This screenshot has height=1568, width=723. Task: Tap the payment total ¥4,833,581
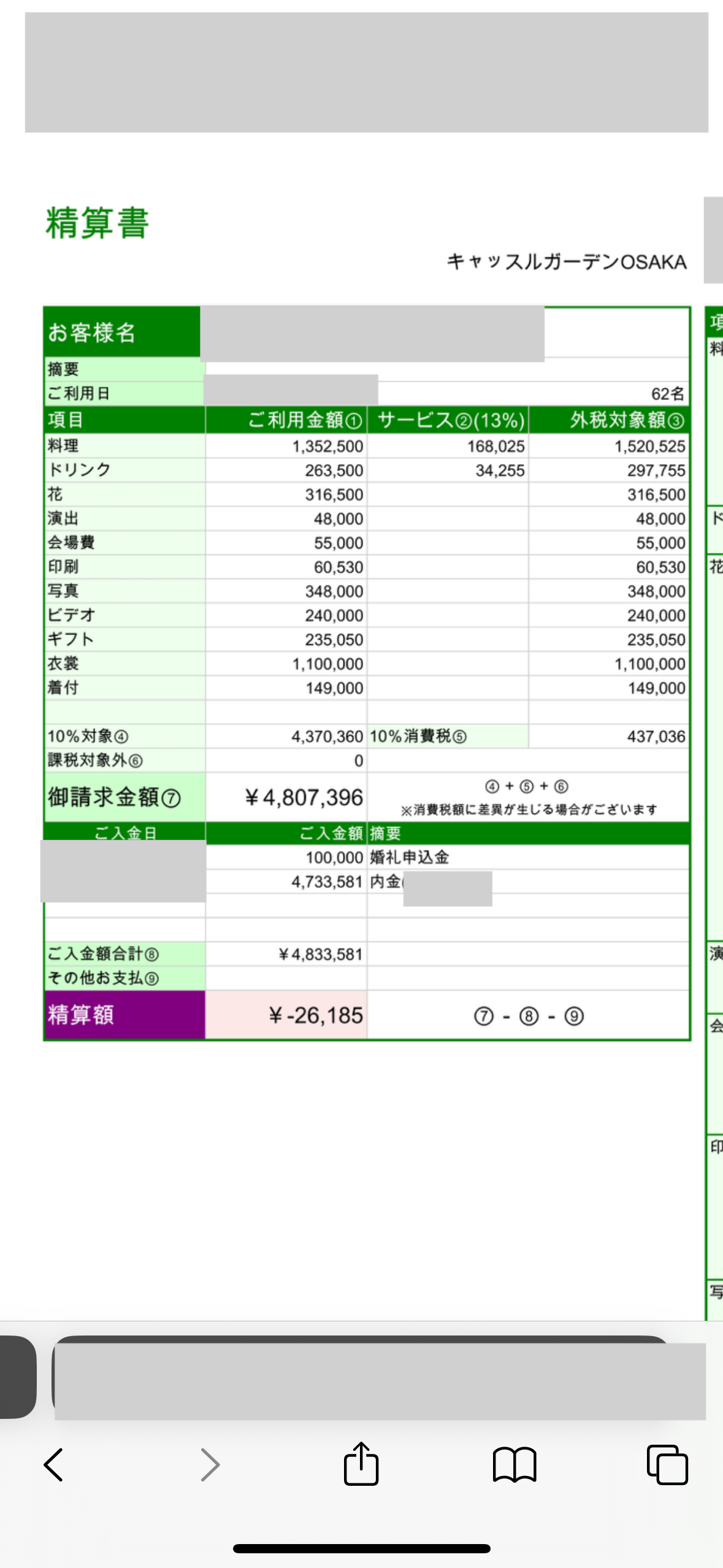pyautogui.click(x=320, y=955)
